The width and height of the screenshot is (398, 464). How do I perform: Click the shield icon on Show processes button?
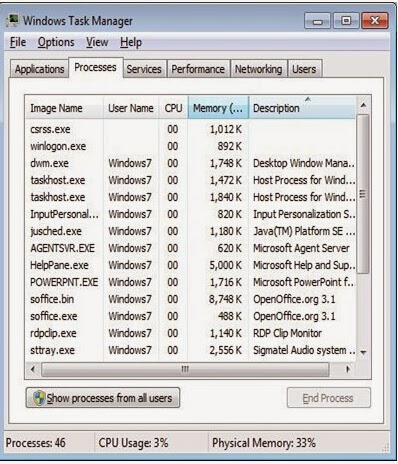(39, 398)
